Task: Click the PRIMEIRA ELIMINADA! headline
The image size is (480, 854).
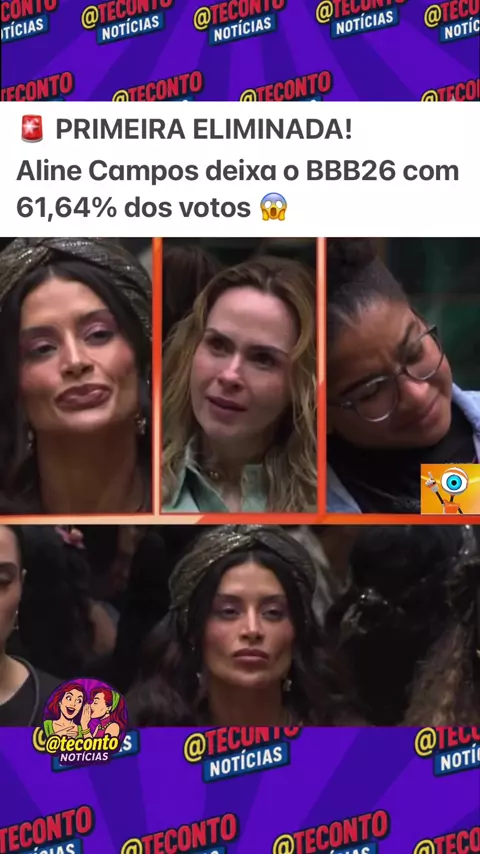Action: [204, 130]
